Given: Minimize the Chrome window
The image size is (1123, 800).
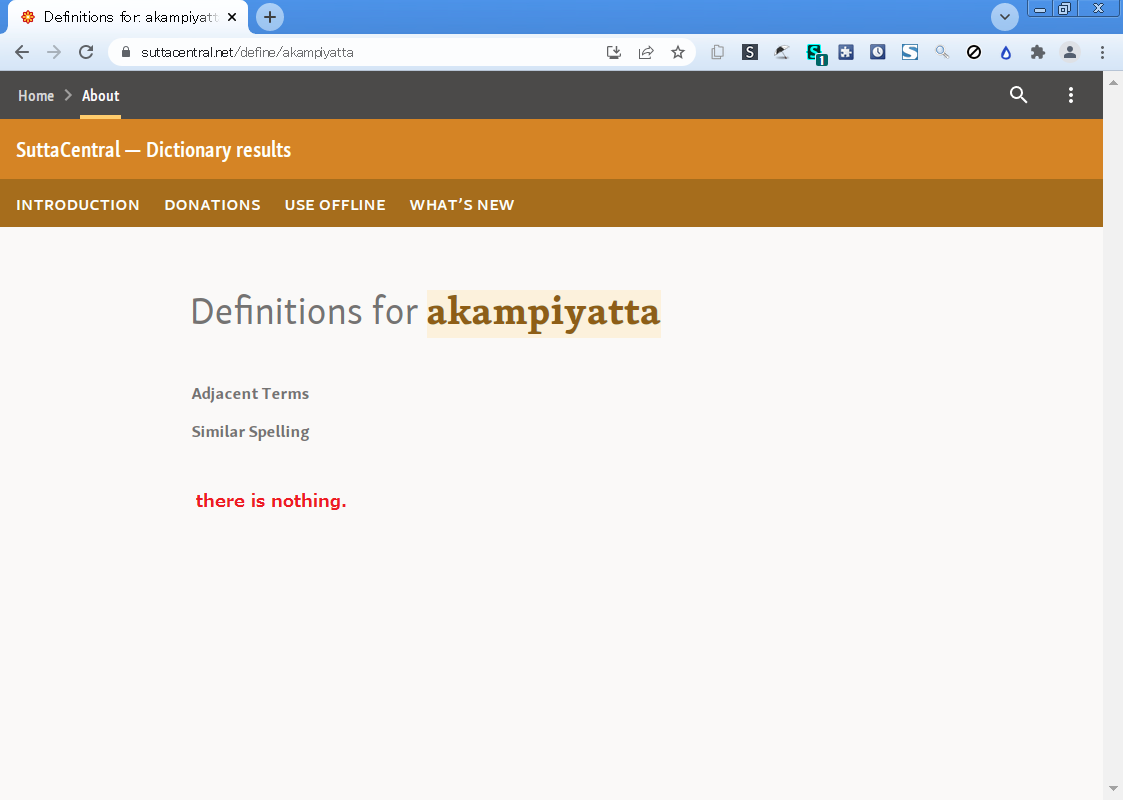Looking at the screenshot, I should point(1040,9).
